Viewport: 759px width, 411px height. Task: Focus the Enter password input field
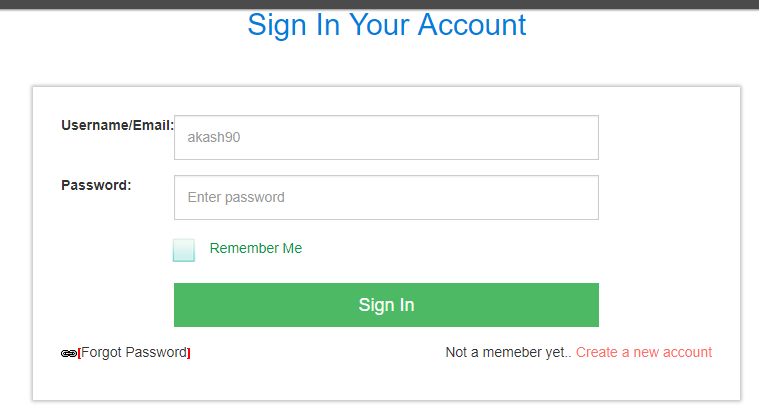386,198
